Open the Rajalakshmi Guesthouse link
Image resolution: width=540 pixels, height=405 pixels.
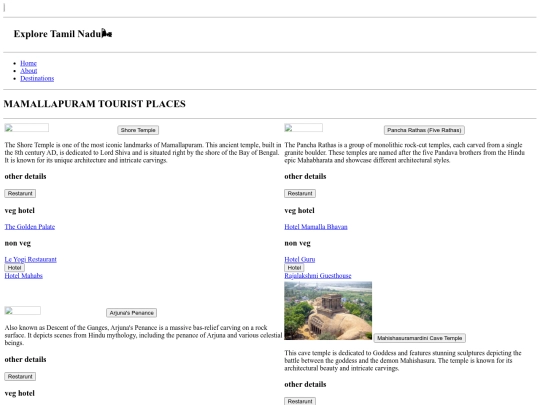[x=318, y=276]
